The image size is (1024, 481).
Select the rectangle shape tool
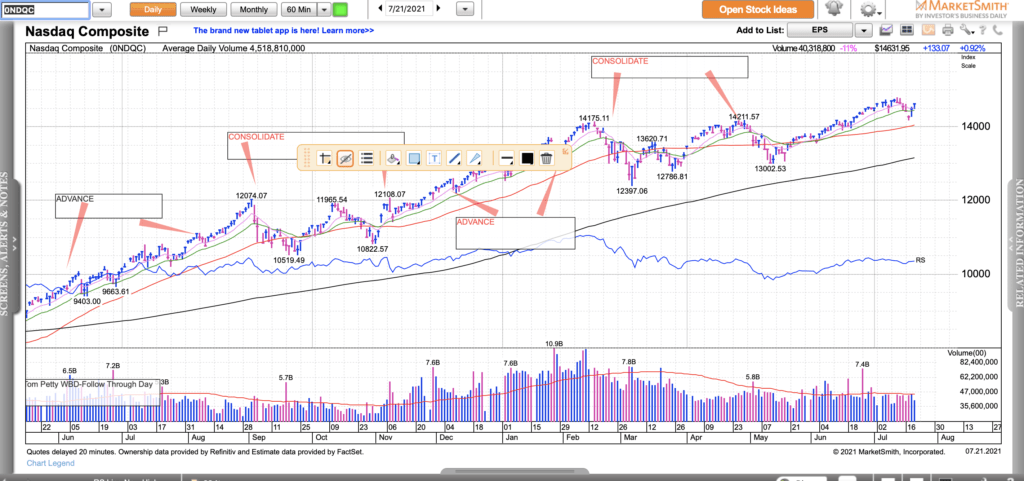pos(413,158)
